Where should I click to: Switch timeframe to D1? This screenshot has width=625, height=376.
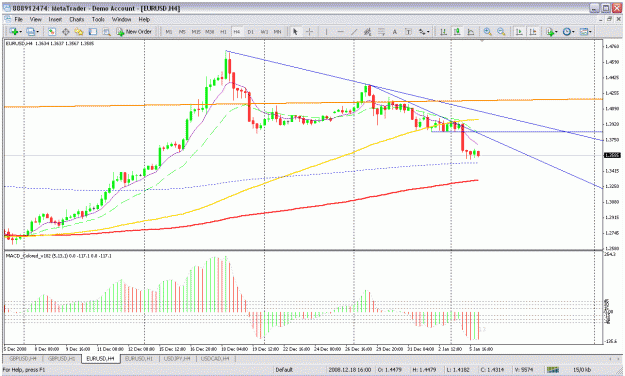pyautogui.click(x=250, y=31)
